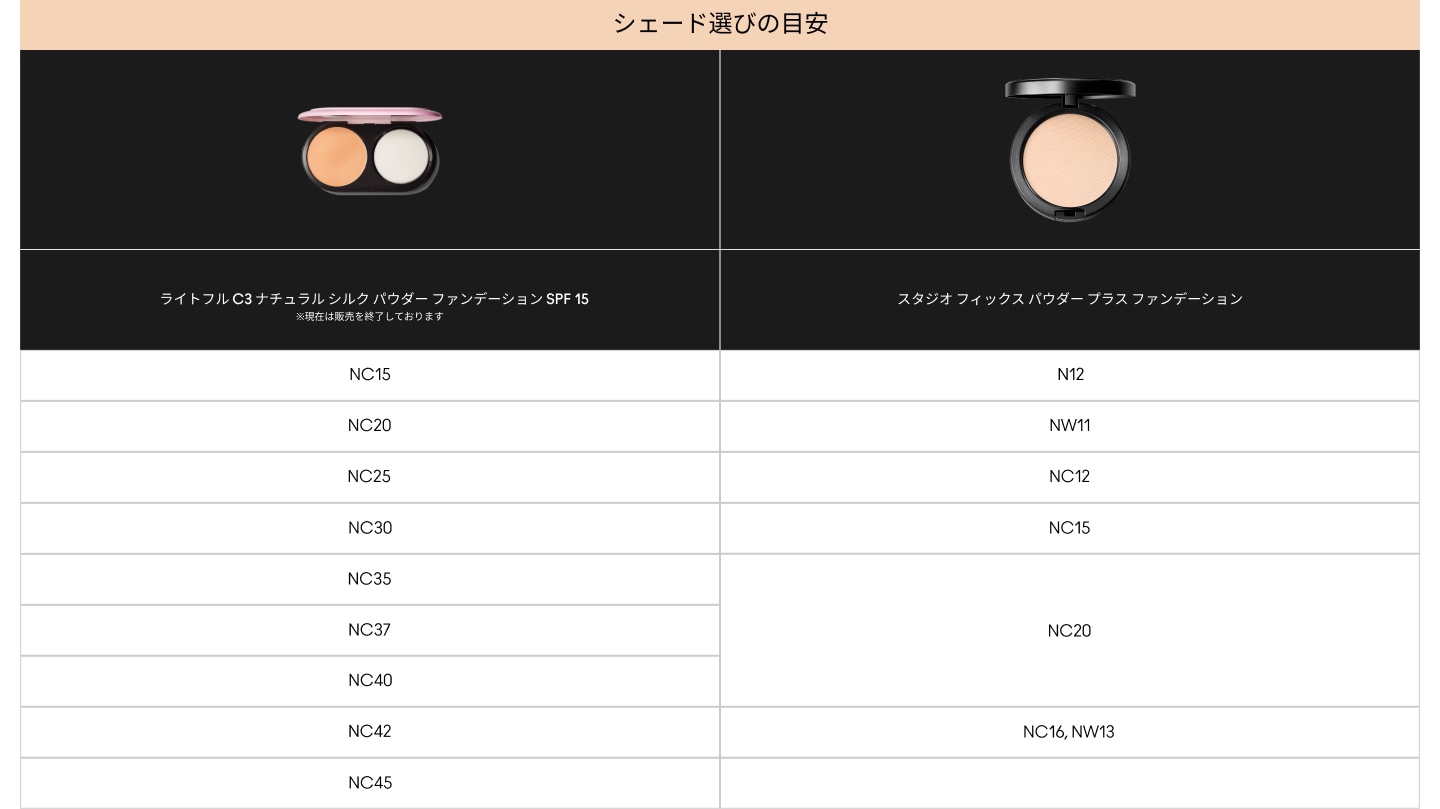Click the NC12 shade cell
The image size is (1440, 809).
tap(1070, 476)
